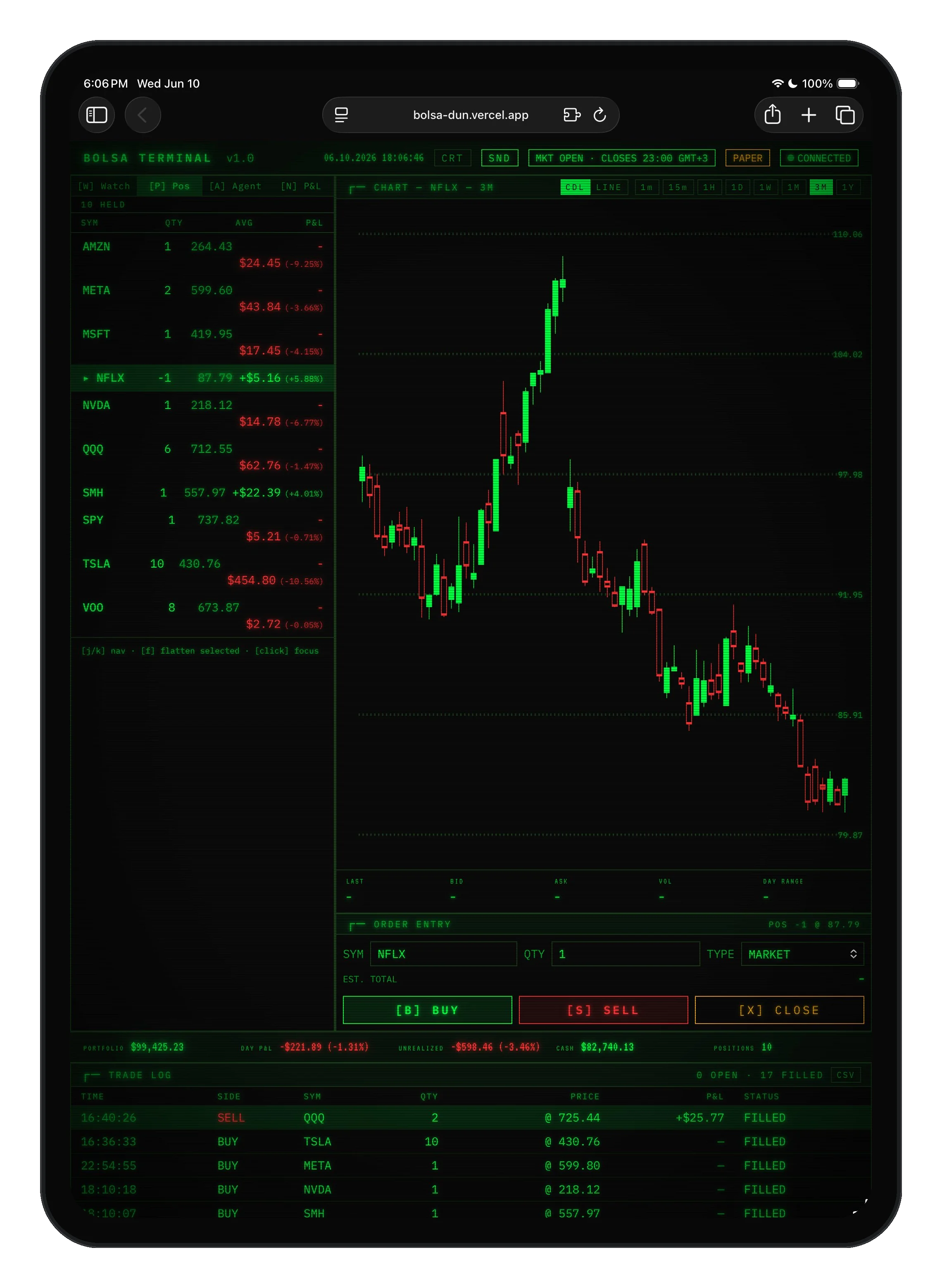942x1288 pixels.
Task: Click the QTY input field
Action: (x=625, y=953)
